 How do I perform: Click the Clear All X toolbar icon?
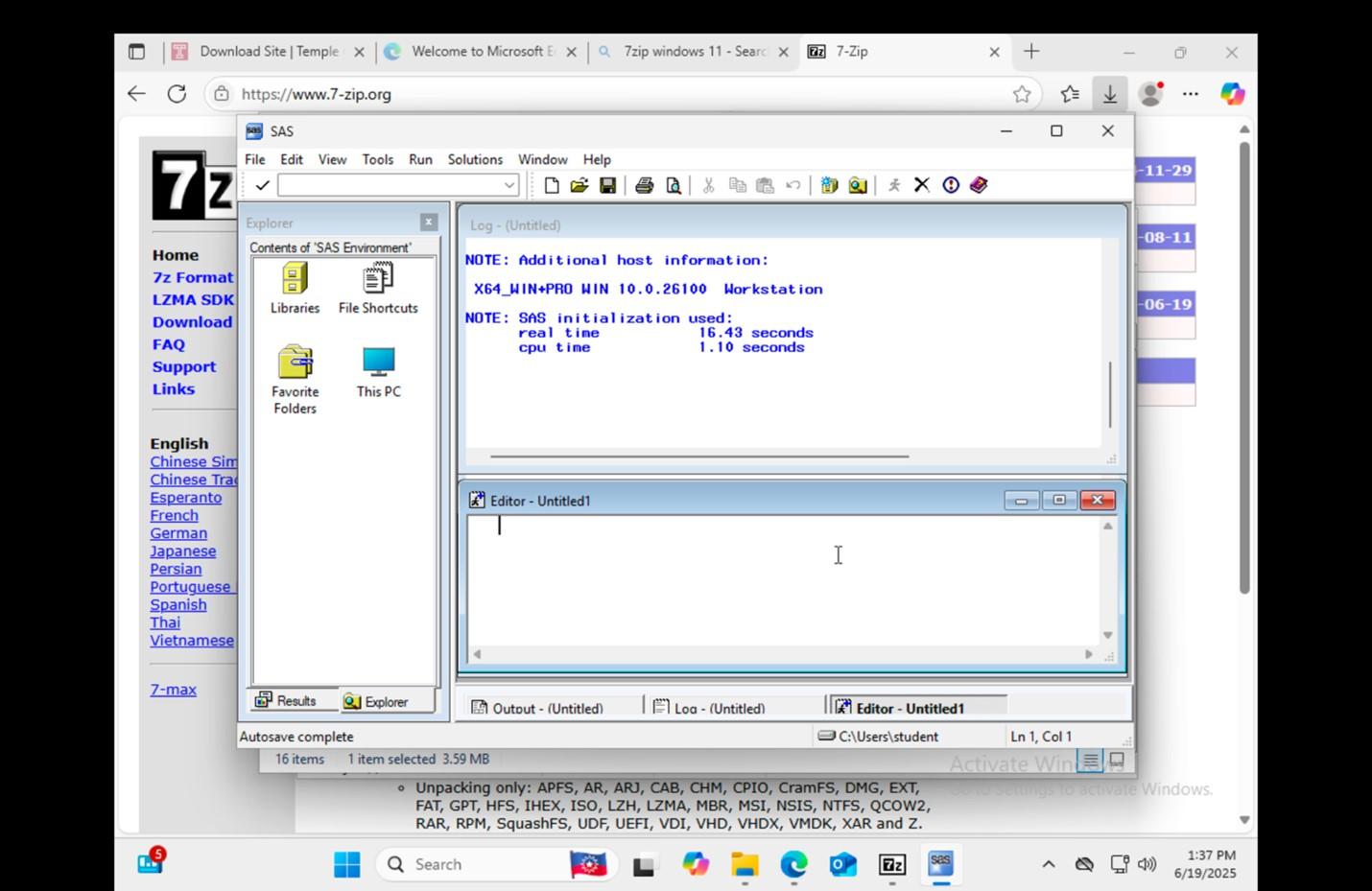click(x=922, y=185)
